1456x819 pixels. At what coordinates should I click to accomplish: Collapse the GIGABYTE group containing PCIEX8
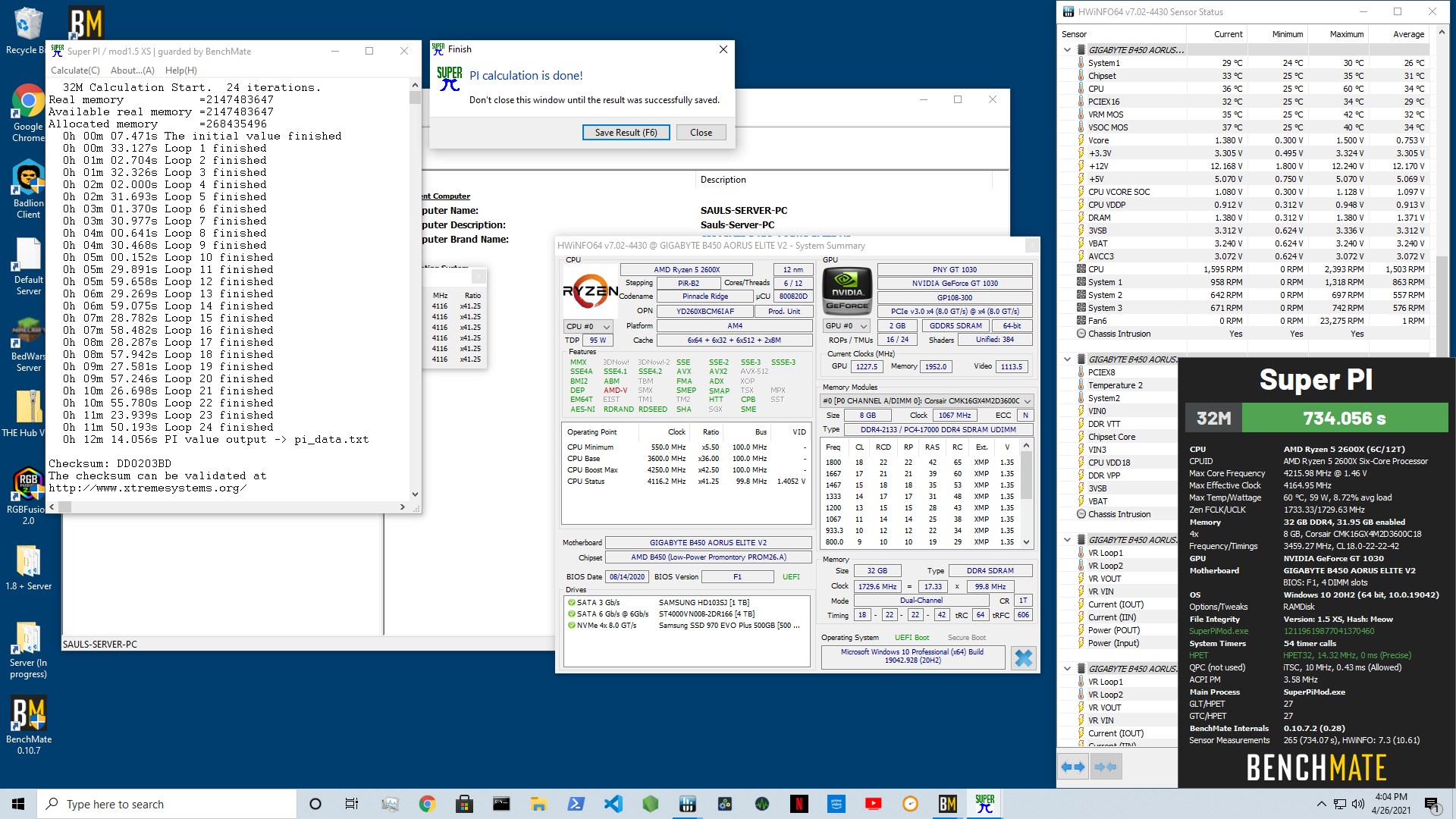[x=1068, y=359]
